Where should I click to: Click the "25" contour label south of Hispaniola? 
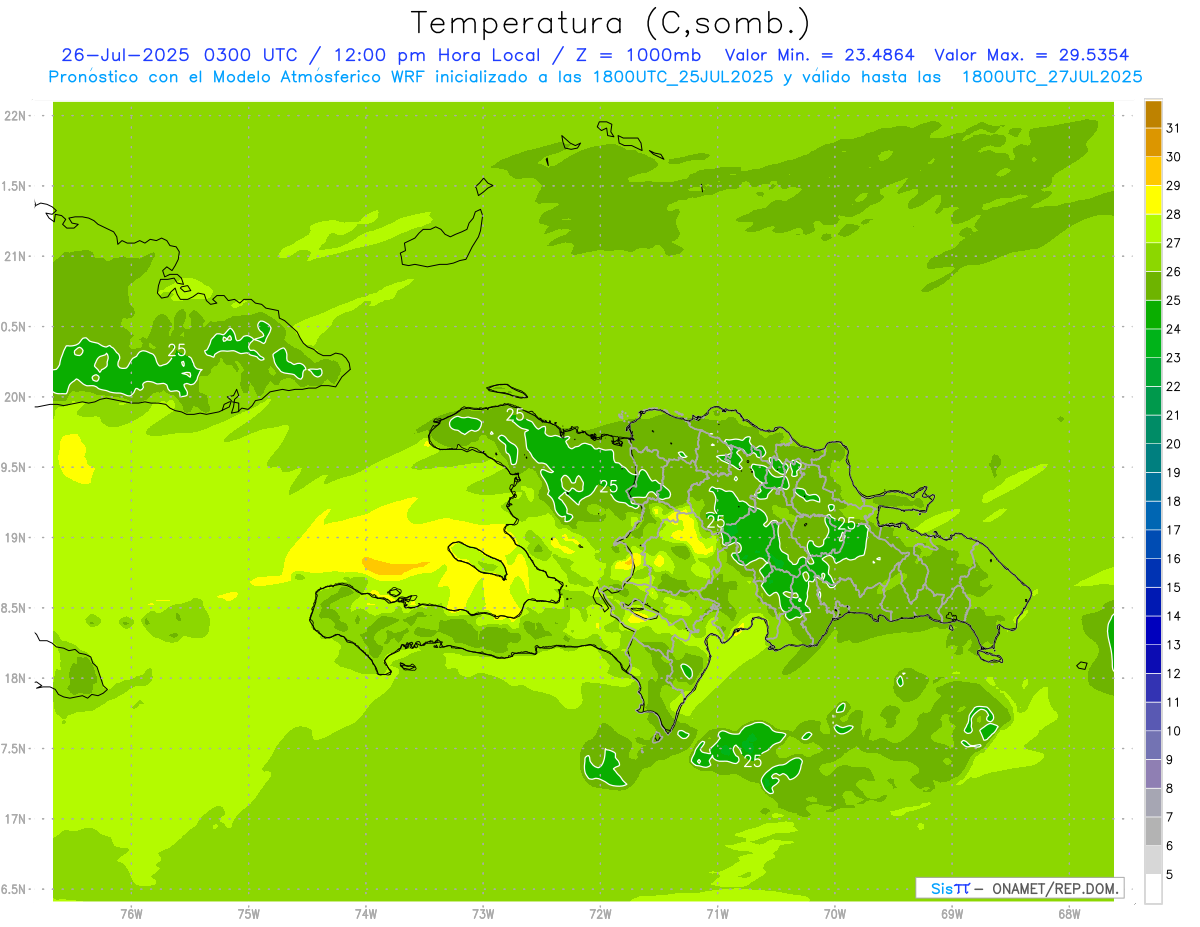[x=753, y=761]
